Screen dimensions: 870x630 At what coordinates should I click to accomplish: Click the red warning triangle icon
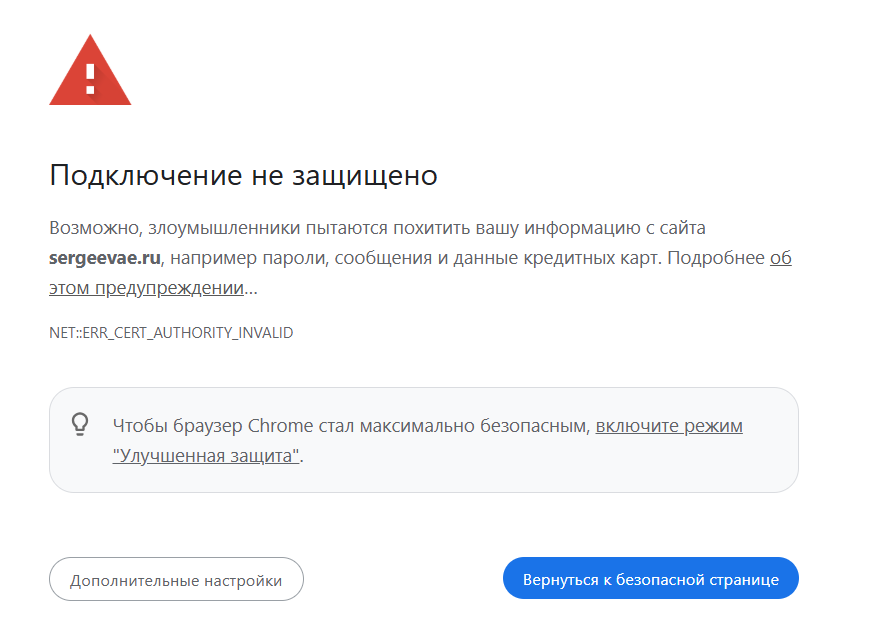point(90,70)
